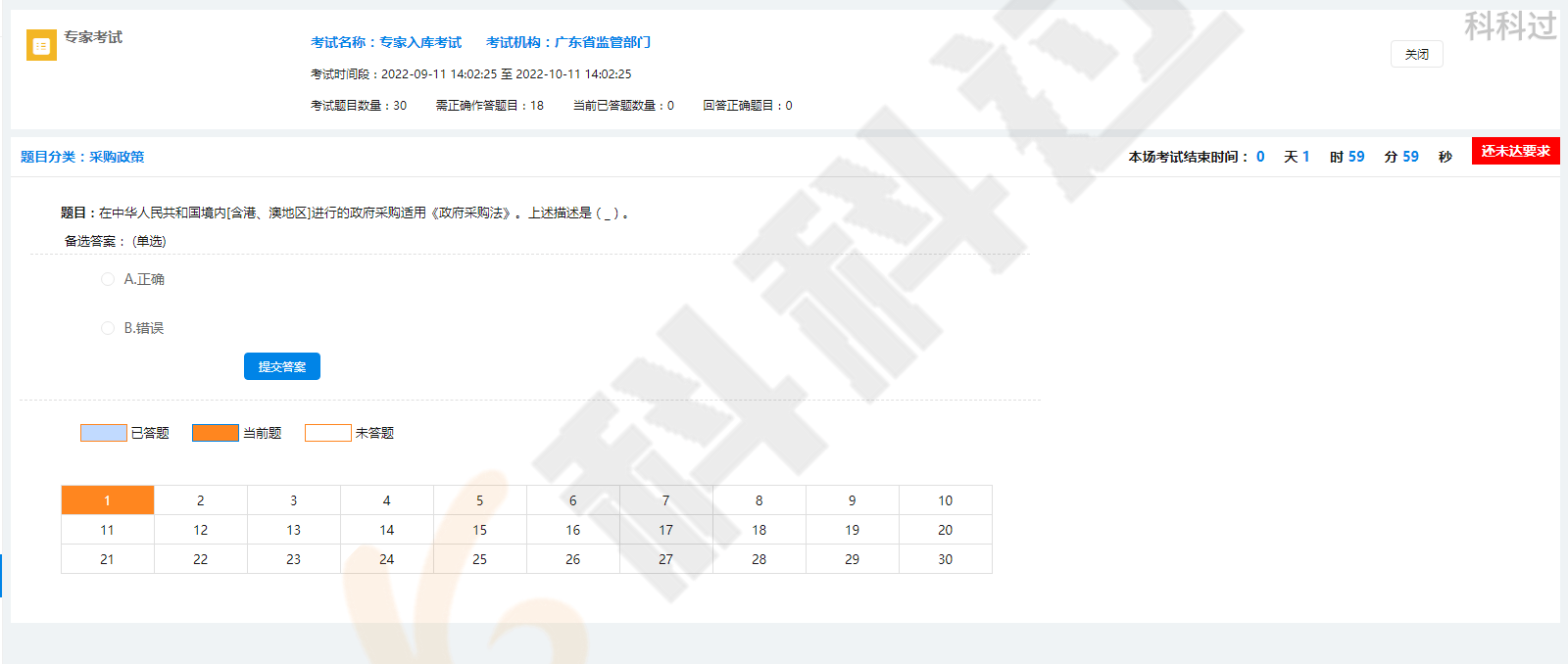Image resolution: width=1568 pixels, height=664 pixels.
Task: Open question 20 from the grid
Action: click(x=946, y=530)
